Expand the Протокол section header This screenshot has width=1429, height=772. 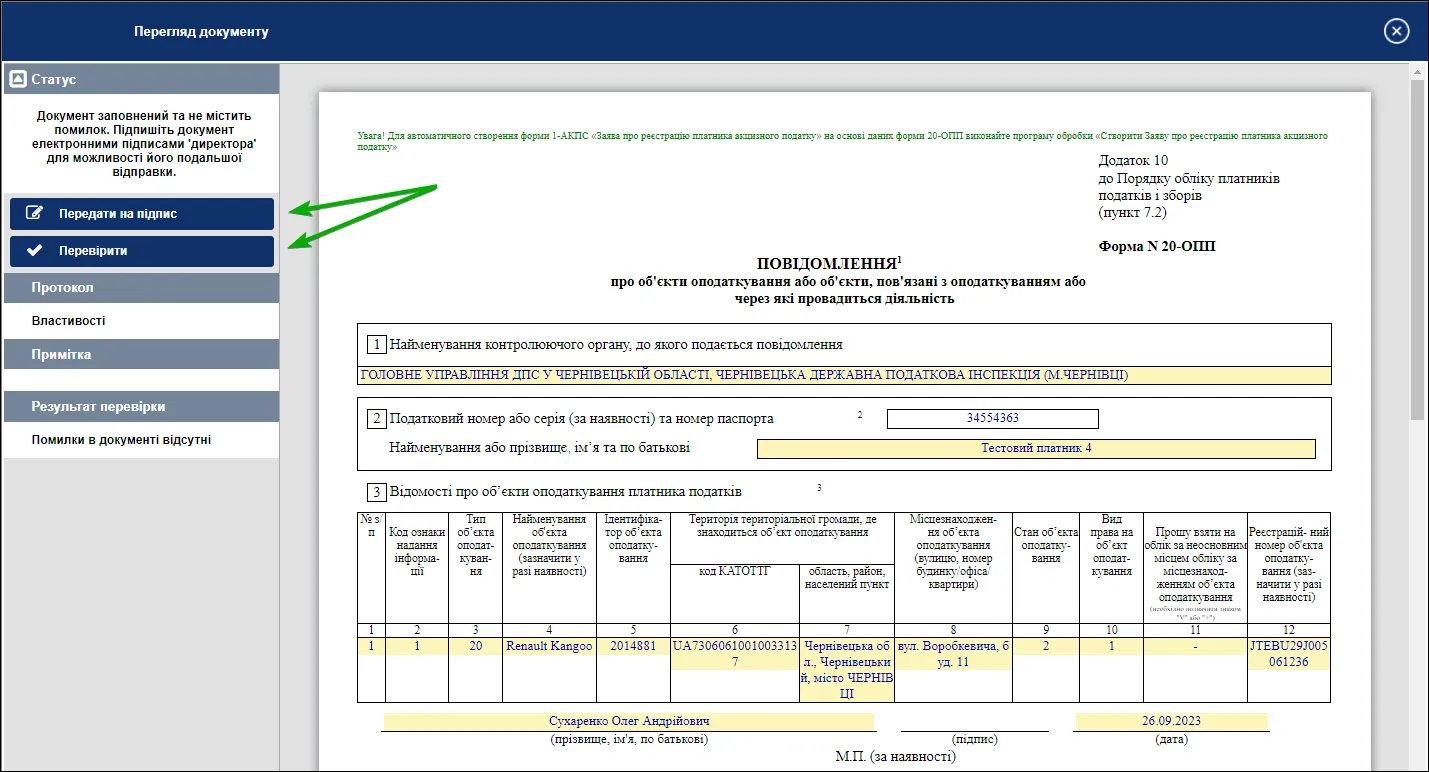click(x=141, y=288)
